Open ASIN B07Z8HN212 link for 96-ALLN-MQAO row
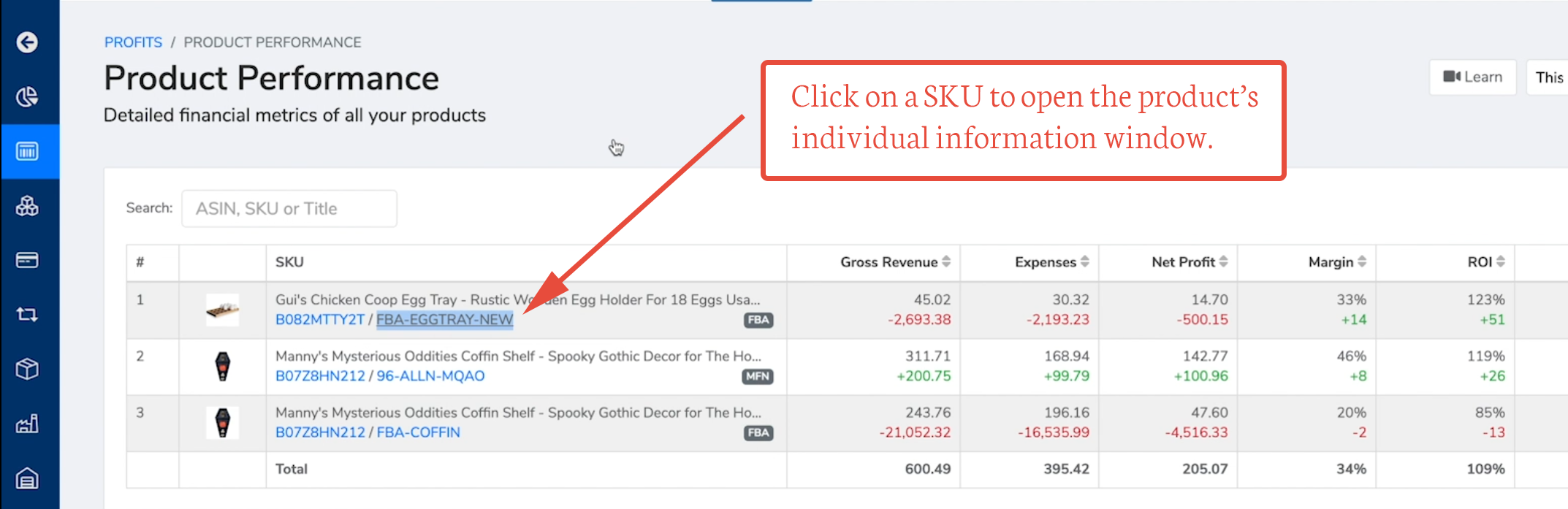1568x509 pixels. (320, 376)
